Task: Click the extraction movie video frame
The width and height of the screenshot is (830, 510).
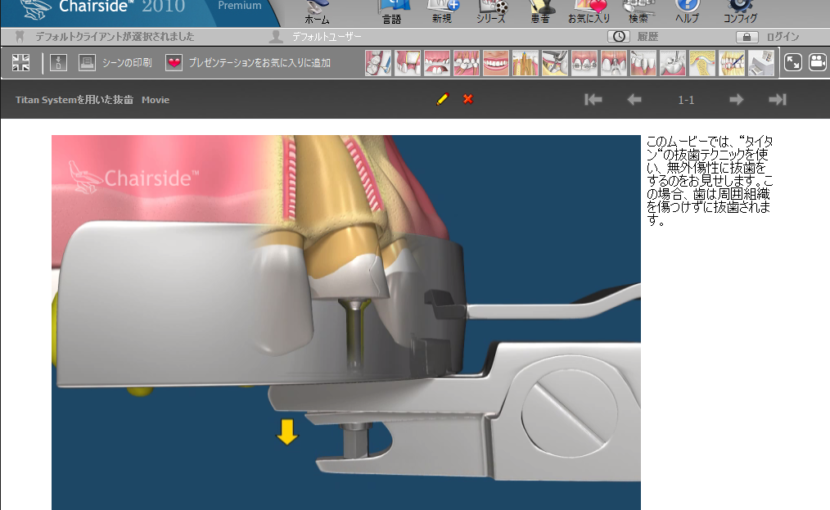Action: click(x=346, y=323)
